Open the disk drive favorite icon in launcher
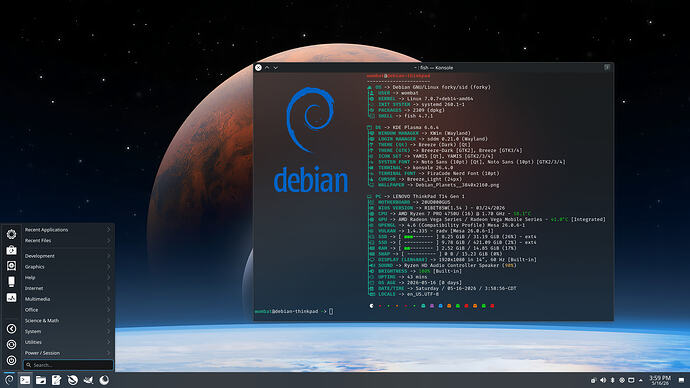Screen dimensions: 690x388 [11, 266]
